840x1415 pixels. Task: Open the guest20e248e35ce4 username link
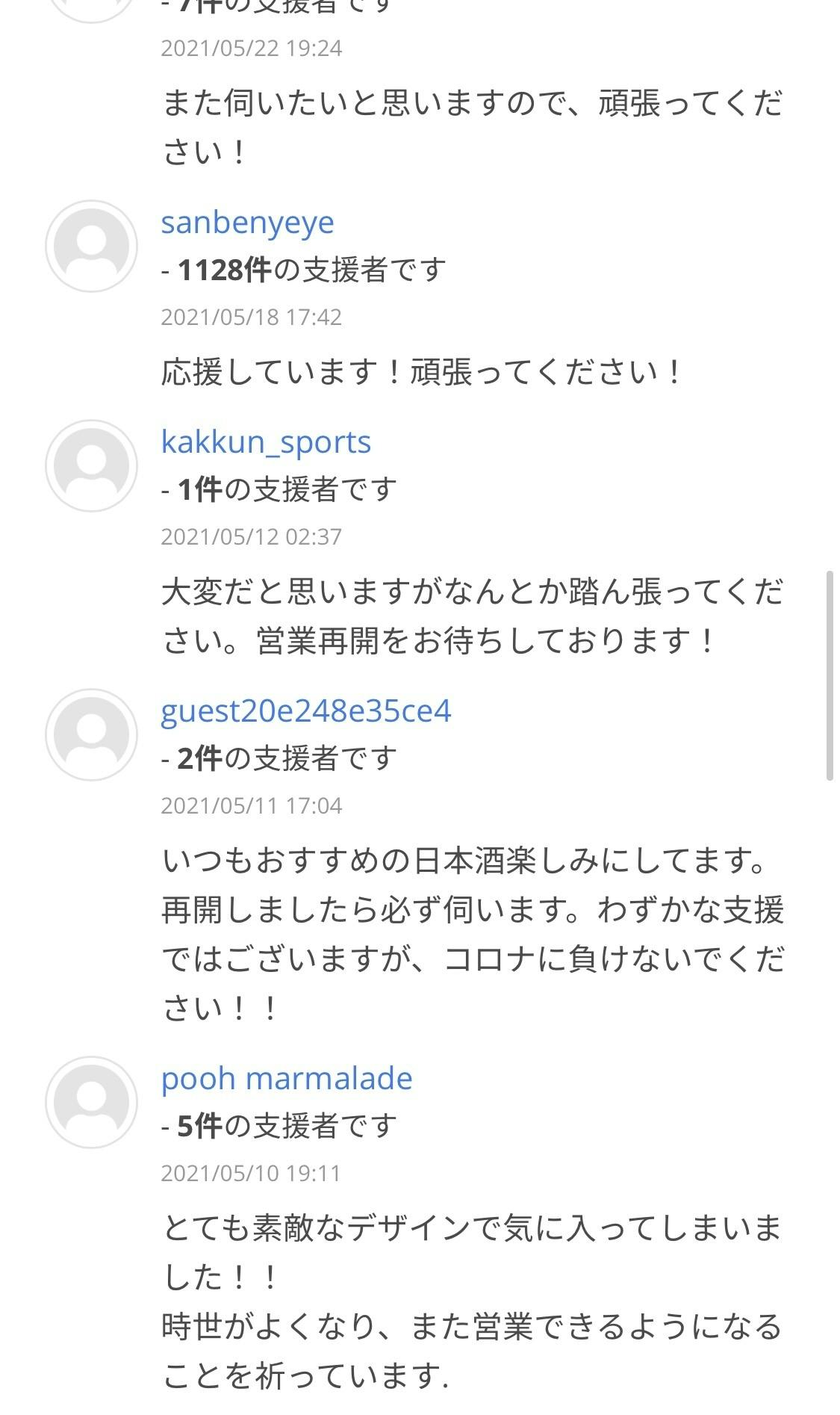[x=306, y=710]
